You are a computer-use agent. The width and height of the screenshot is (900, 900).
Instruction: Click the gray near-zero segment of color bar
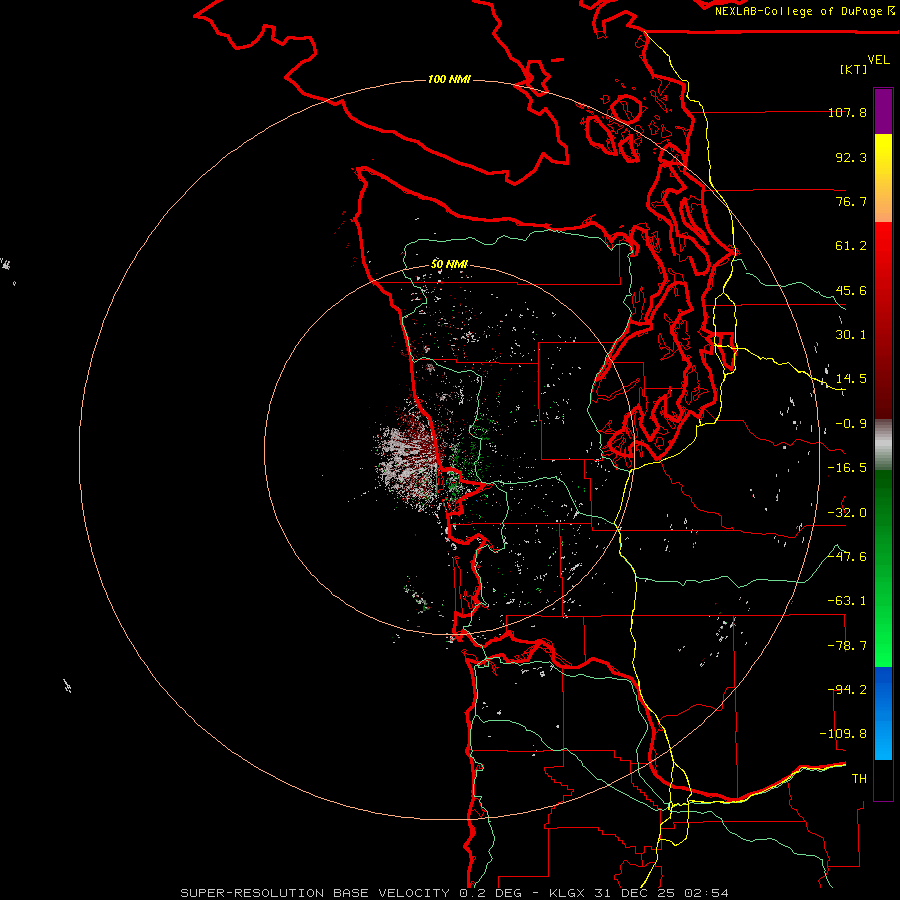coord(883,445)
